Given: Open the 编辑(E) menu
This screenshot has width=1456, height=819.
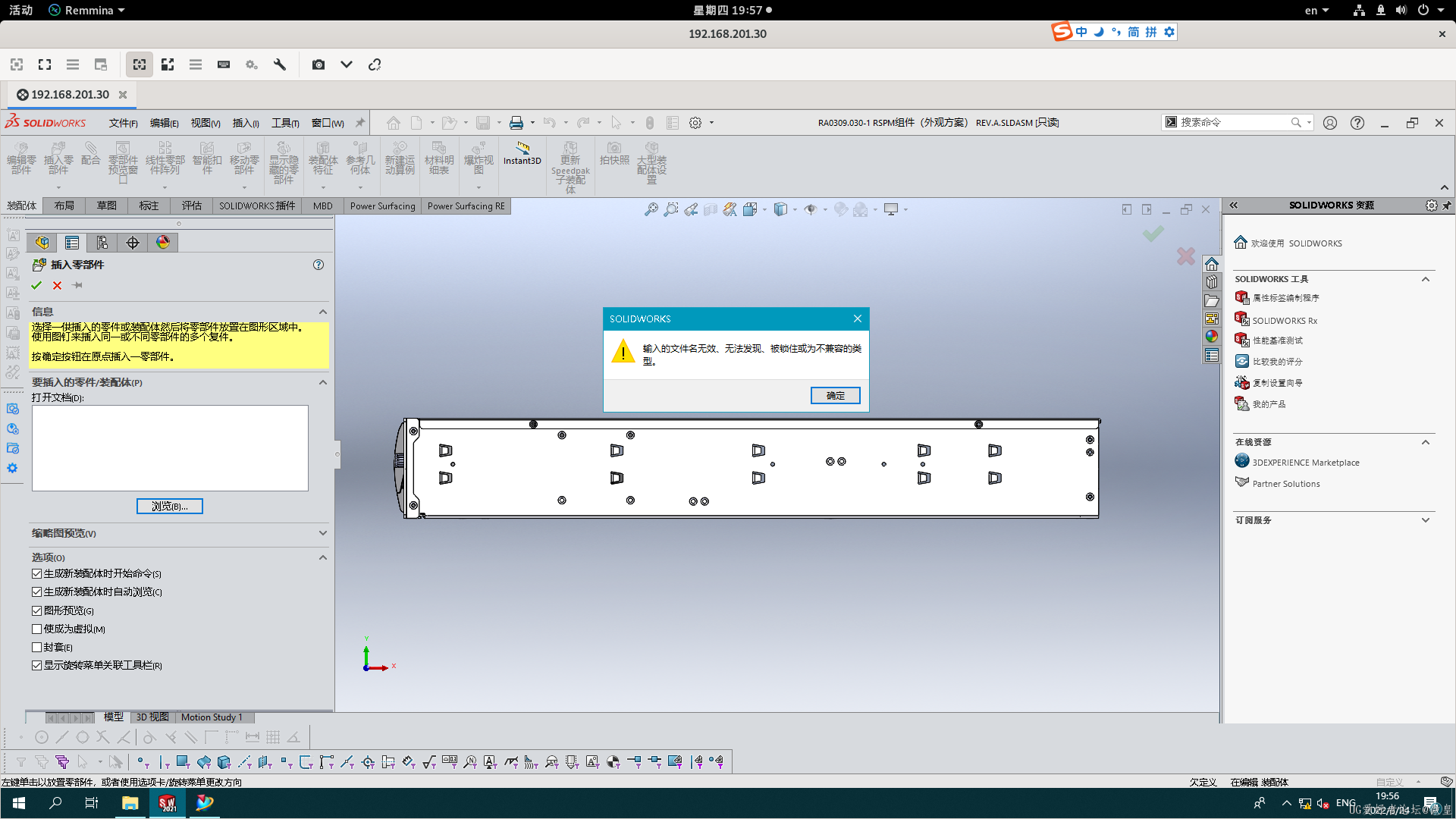Looking at the screenshot, I should 164,123.
